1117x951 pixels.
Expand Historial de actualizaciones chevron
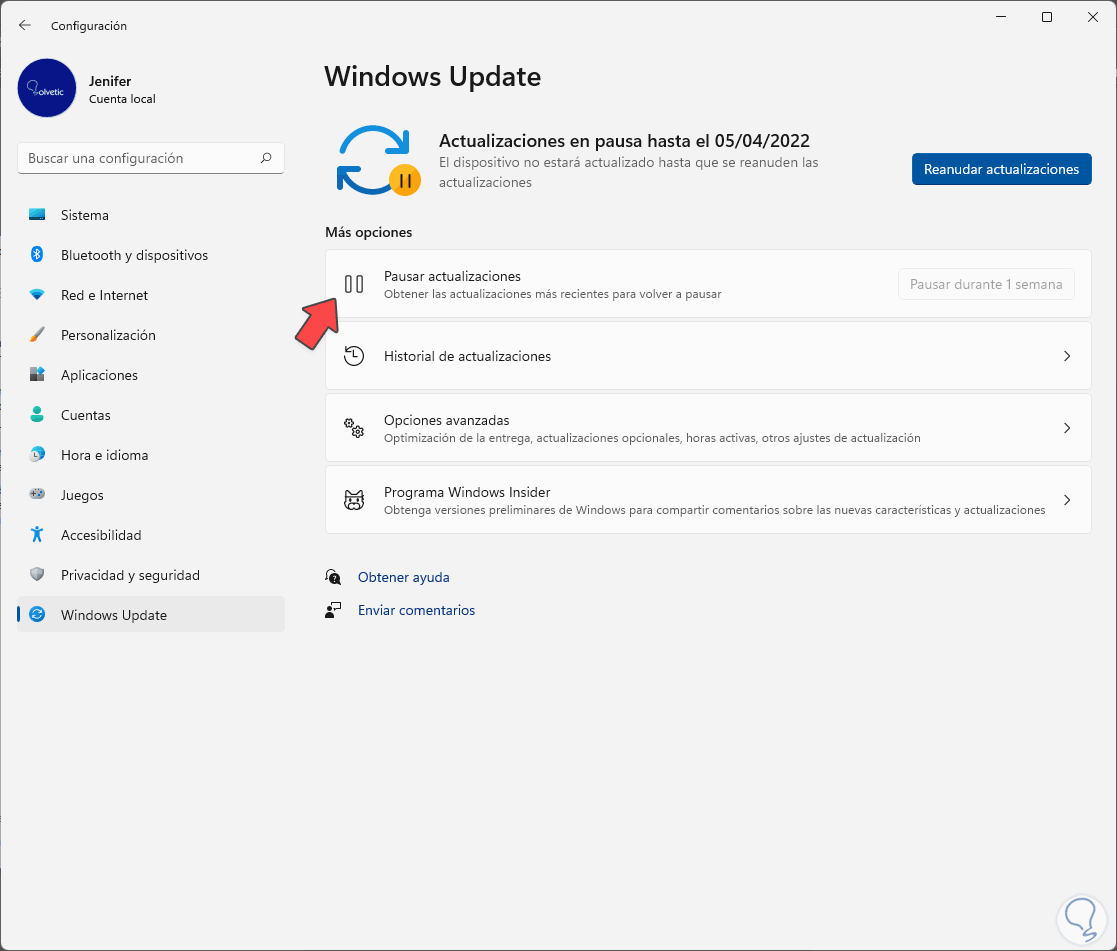point(1067,356)
